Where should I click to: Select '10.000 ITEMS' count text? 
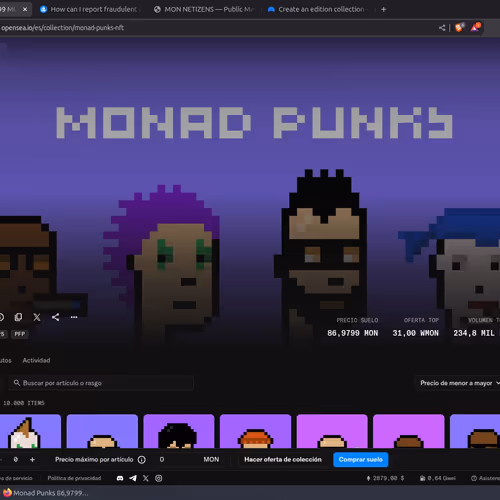pyautogui.click(x=24, y=403)
